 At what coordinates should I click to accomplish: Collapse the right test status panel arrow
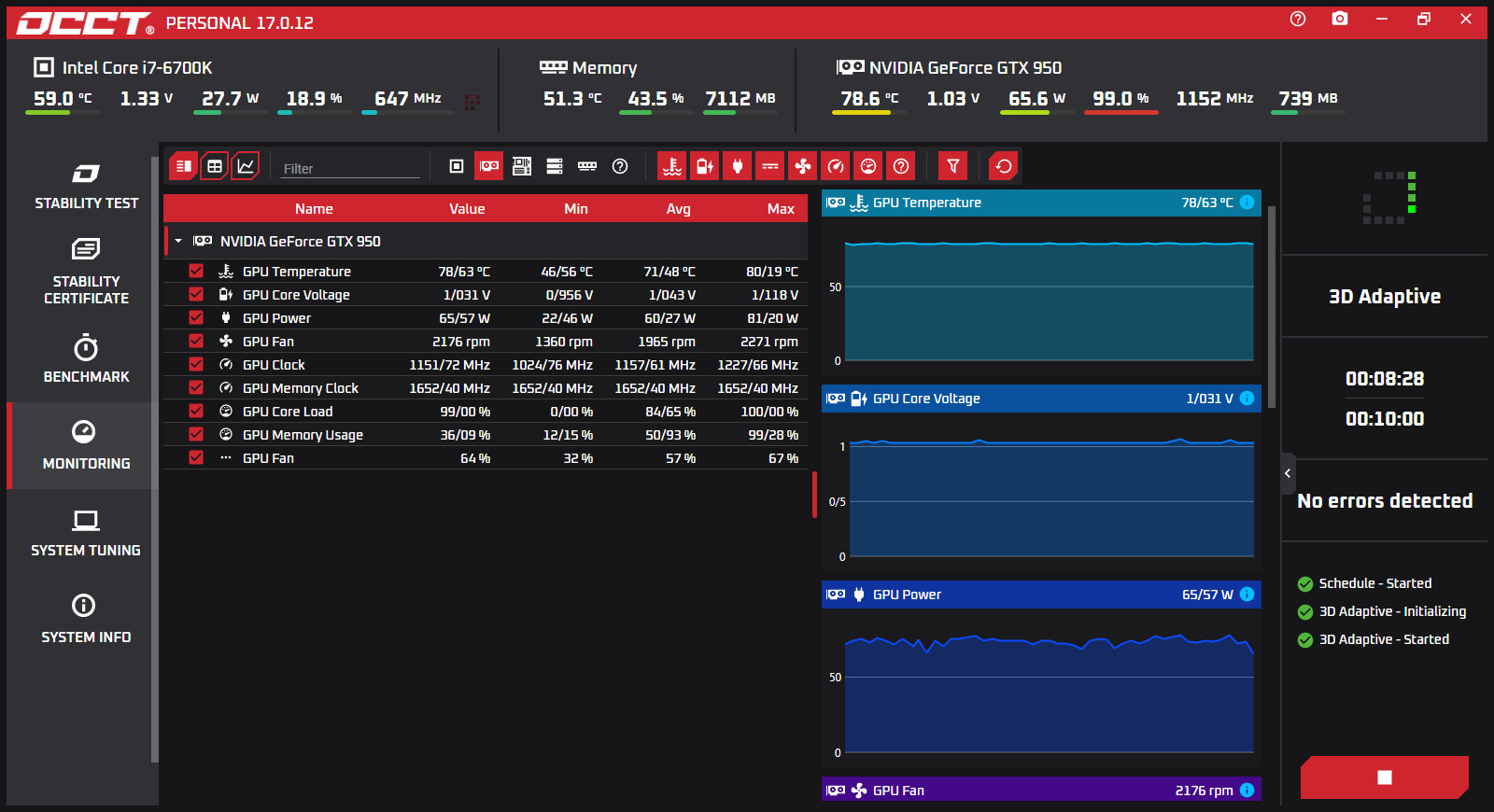[1288, 473]
